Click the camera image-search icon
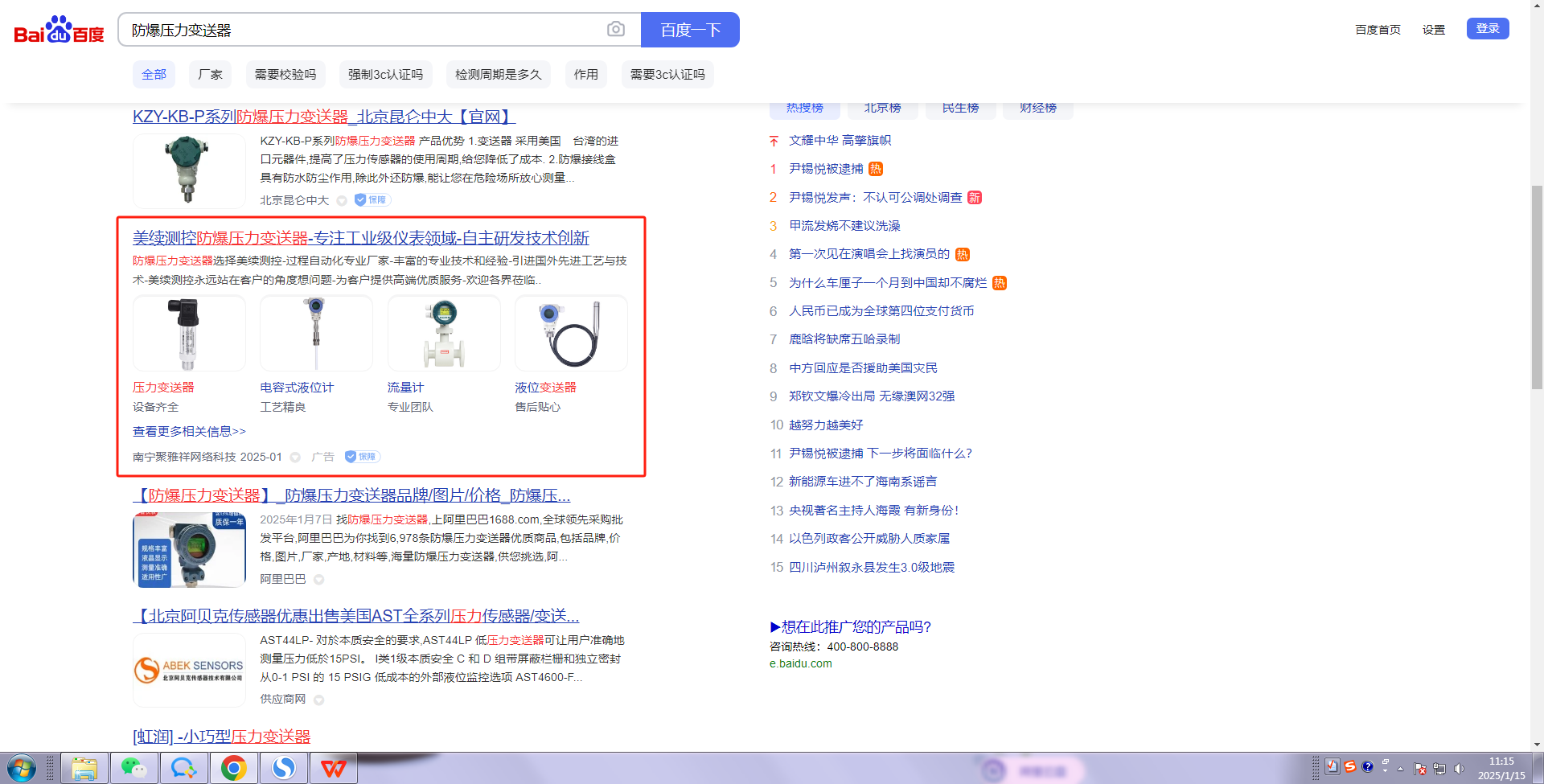The height and width of the screenshot is (784, 1544). 615,30
